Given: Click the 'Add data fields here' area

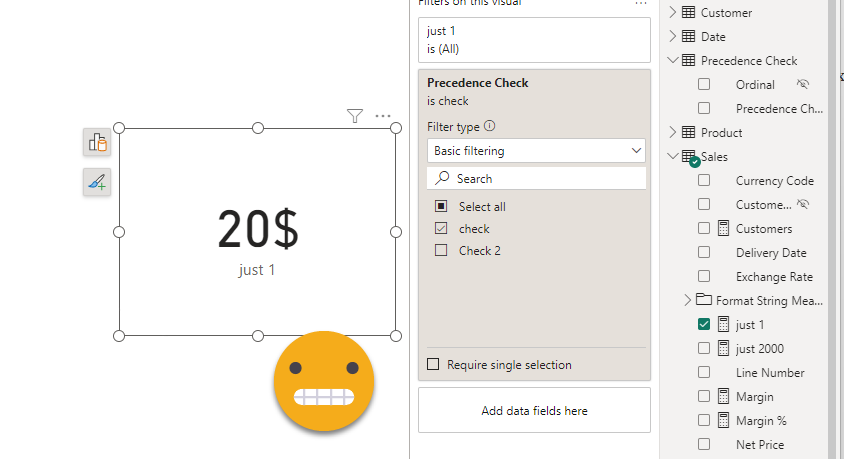Looking at the screenshot, I should (x=534, y=411).
